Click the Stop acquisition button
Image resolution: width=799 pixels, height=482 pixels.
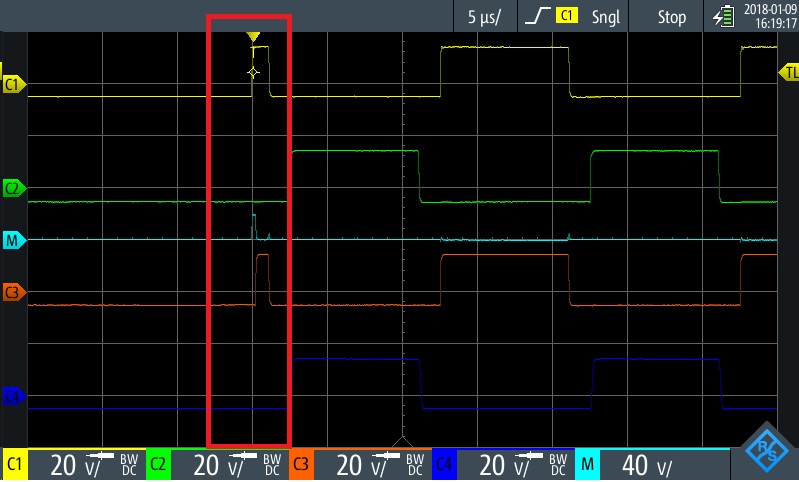(x=671, y=17)
